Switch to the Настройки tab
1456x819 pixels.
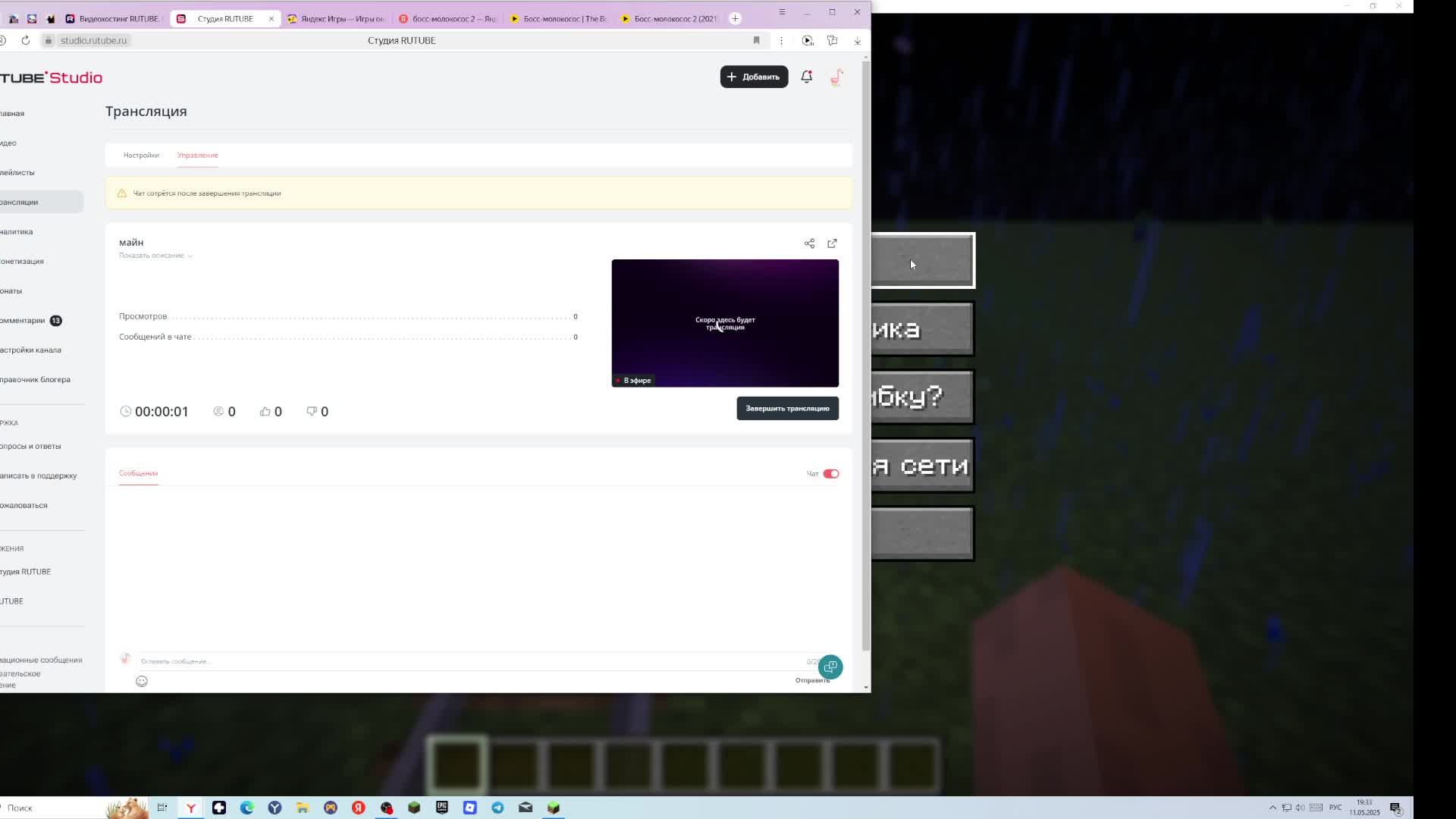pyautogui.click(x=141, y=155)
